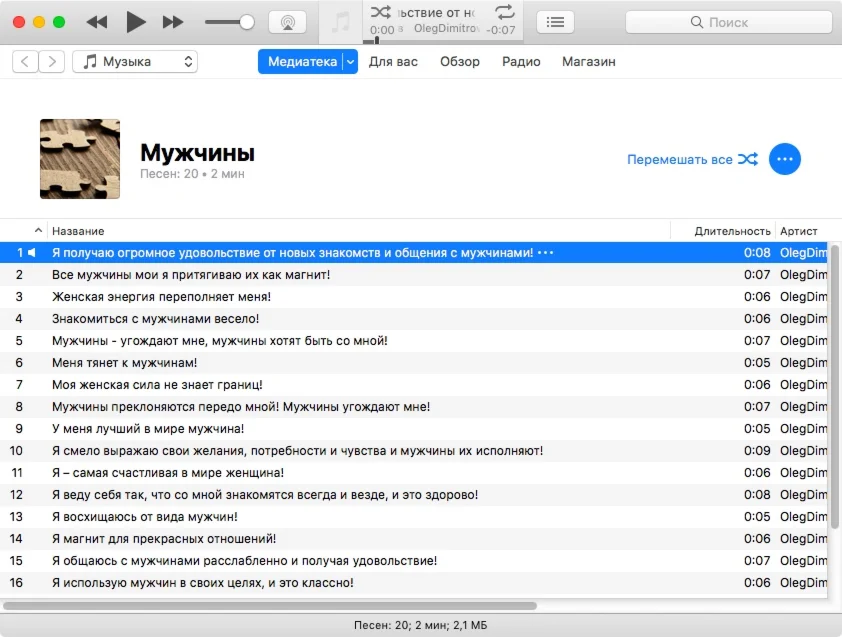Screen dimensions: 842x637
Task: Switch to the Для вас tab
Action: click(x=394, y=62)
